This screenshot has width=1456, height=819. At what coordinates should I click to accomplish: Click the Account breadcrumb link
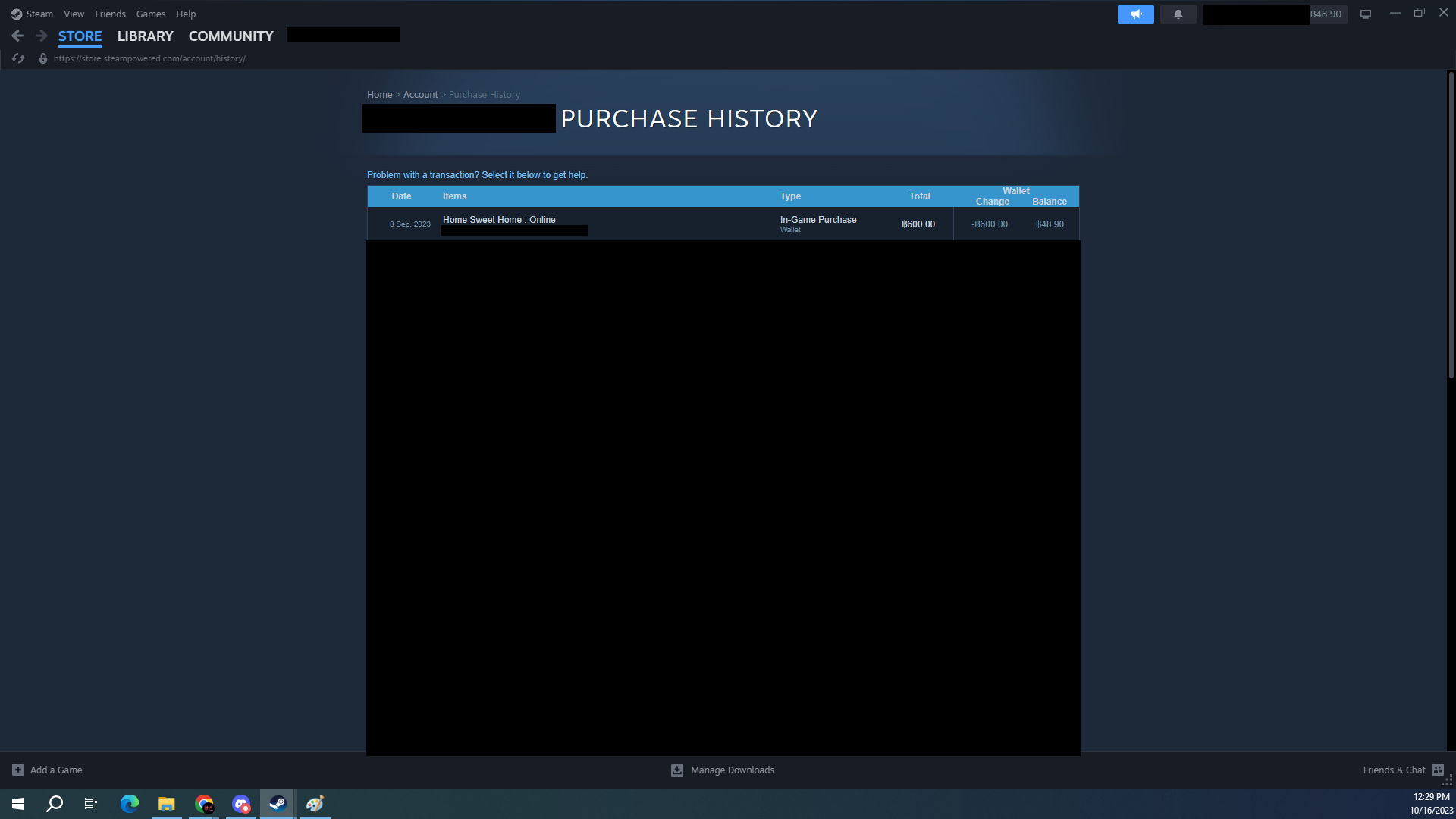pos(420,95)
